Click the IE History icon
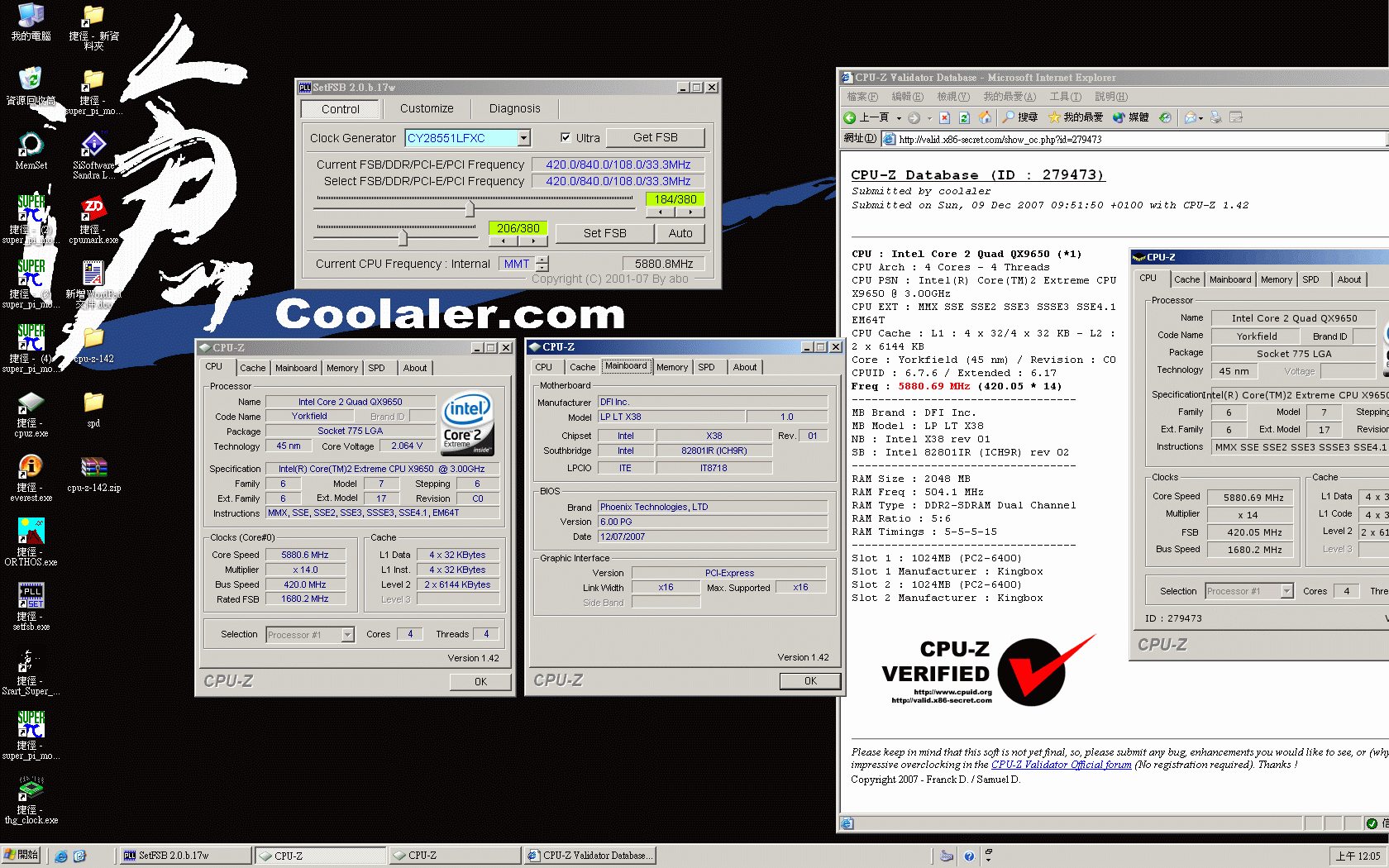Image resolution: width=1389 pixels, height=868 pixels. point(1165,117)
